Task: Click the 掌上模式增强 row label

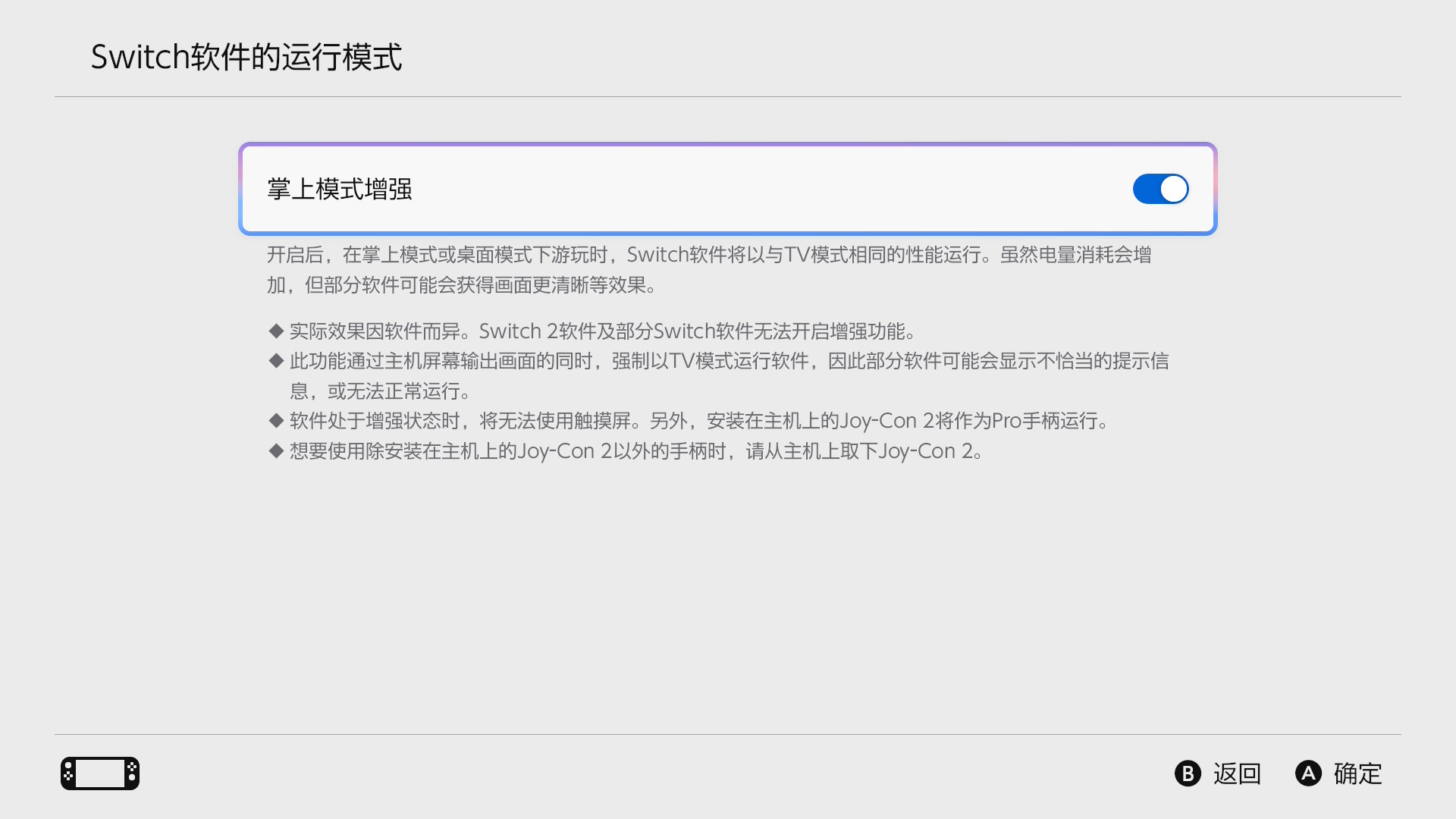Action: click(x=339, y=189)
